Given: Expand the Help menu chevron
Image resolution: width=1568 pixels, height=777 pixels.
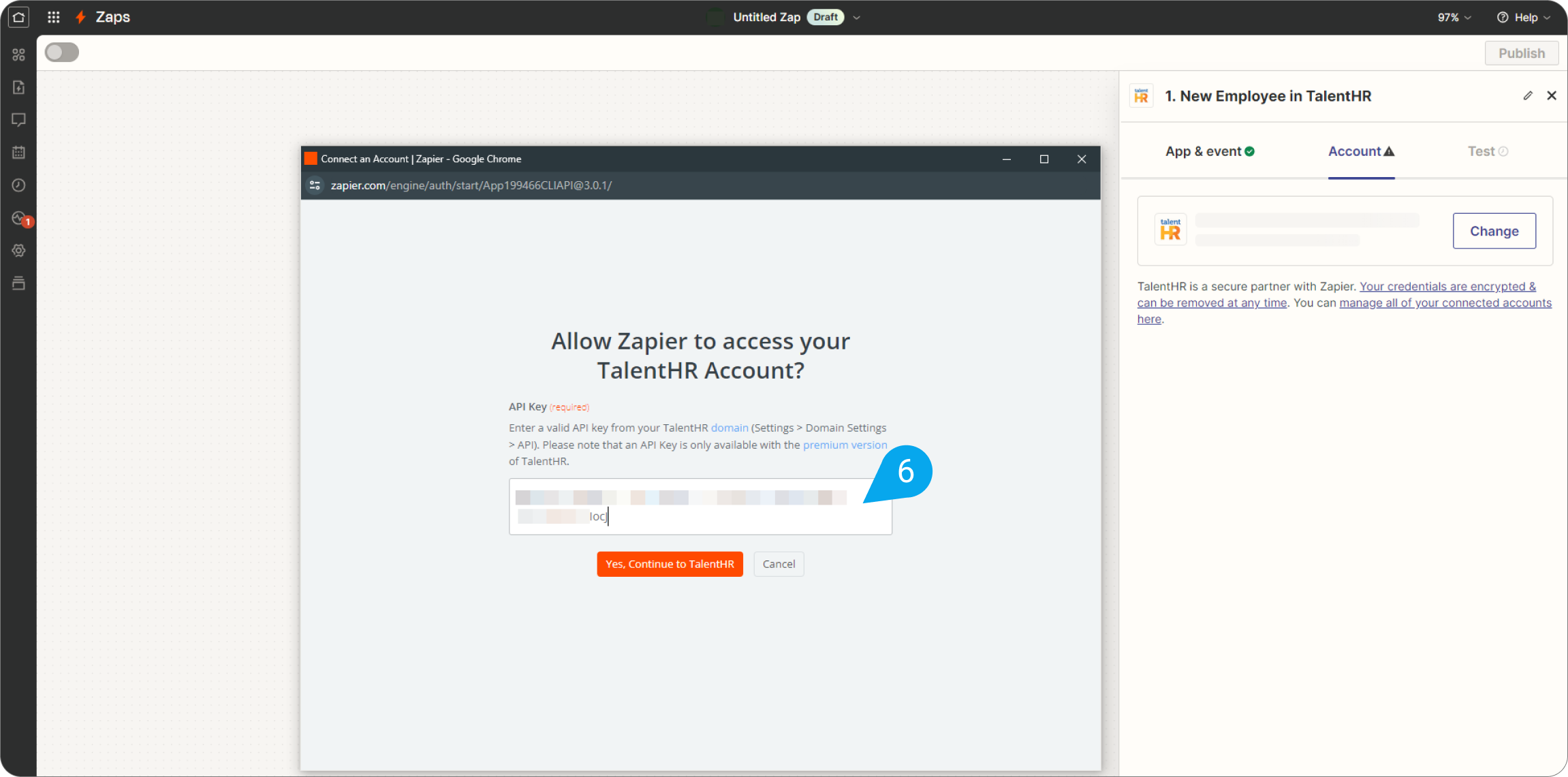Looking at the screenshot, I should point(1547,18).
